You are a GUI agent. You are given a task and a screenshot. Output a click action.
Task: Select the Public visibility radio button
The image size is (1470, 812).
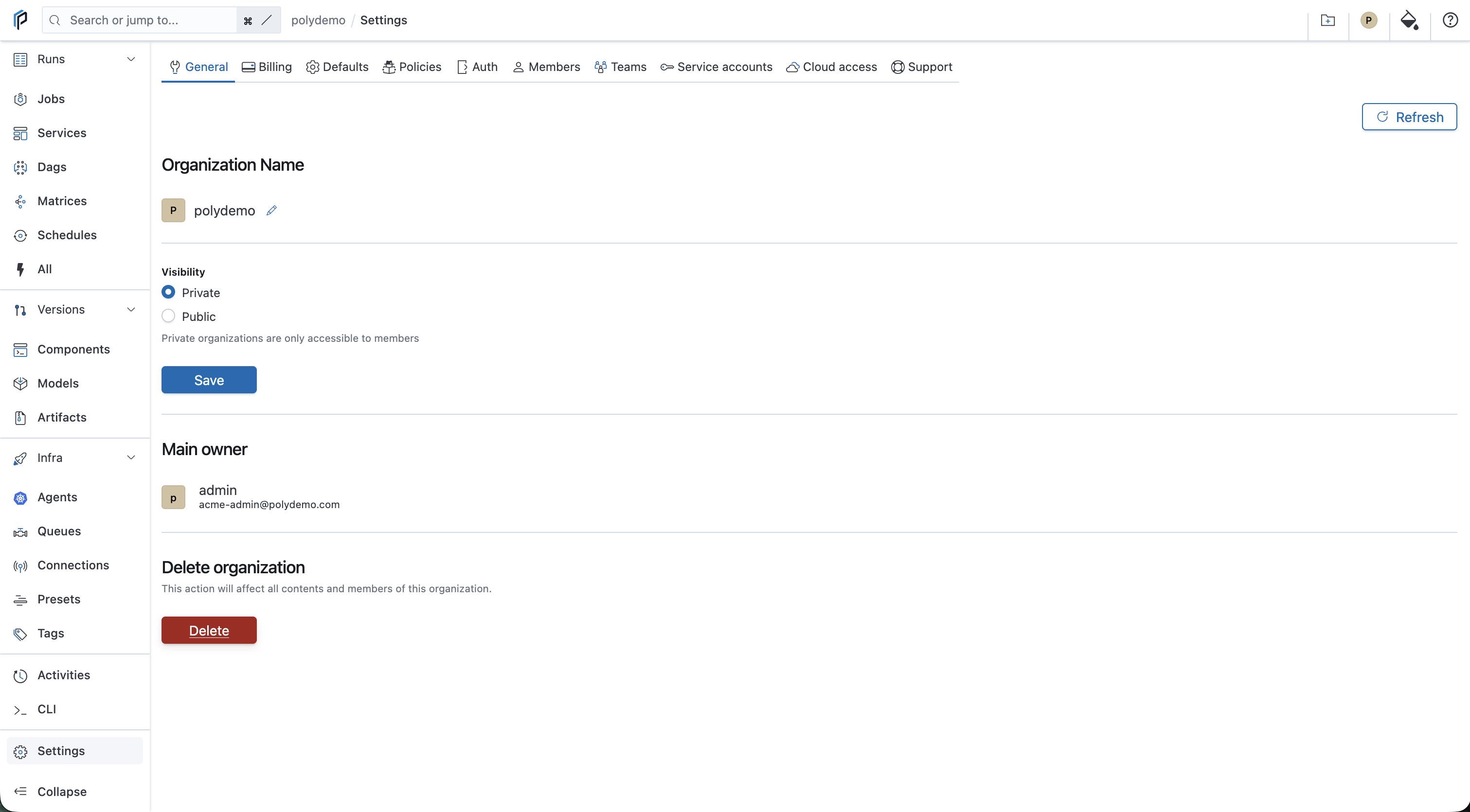[168, 316]
